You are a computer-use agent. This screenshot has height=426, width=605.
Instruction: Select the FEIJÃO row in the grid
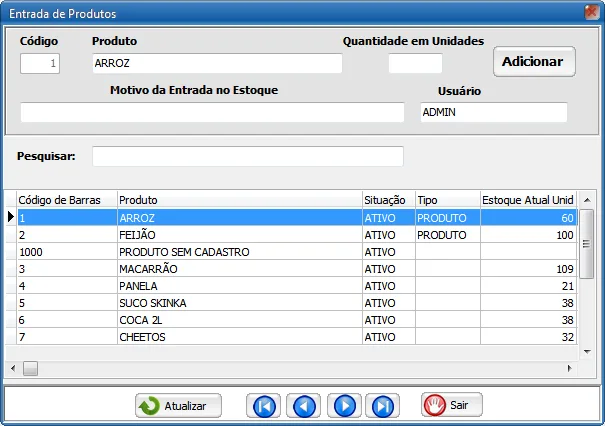tap(297, 235)
